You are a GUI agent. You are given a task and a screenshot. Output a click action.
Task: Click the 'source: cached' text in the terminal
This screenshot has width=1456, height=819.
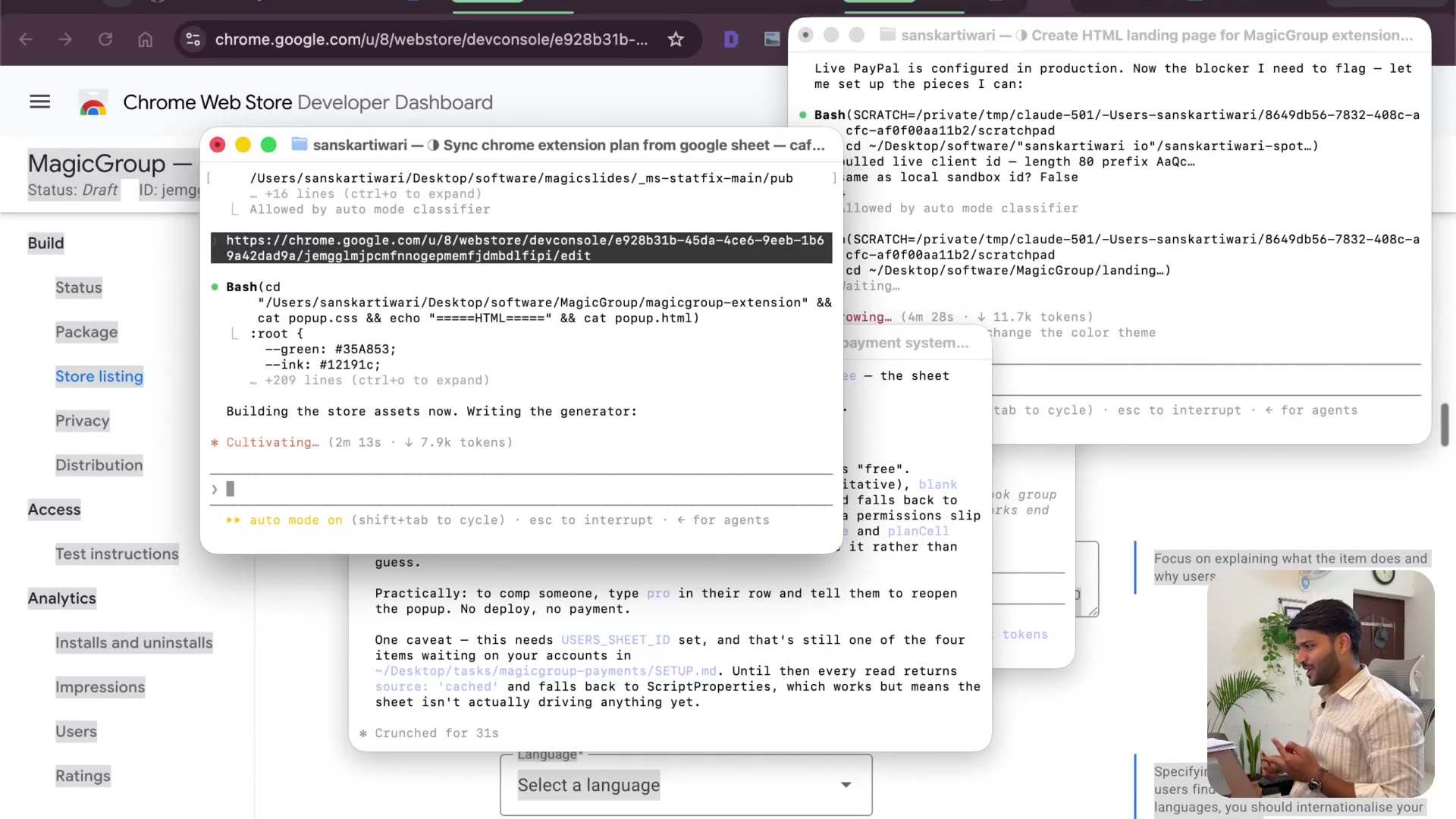(x=438, y=687)
